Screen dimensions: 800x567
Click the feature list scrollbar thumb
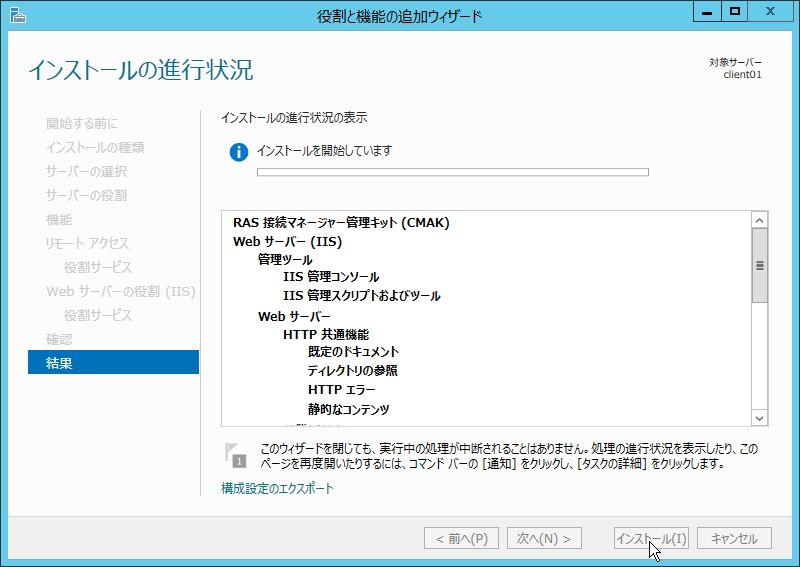point(759,265)
